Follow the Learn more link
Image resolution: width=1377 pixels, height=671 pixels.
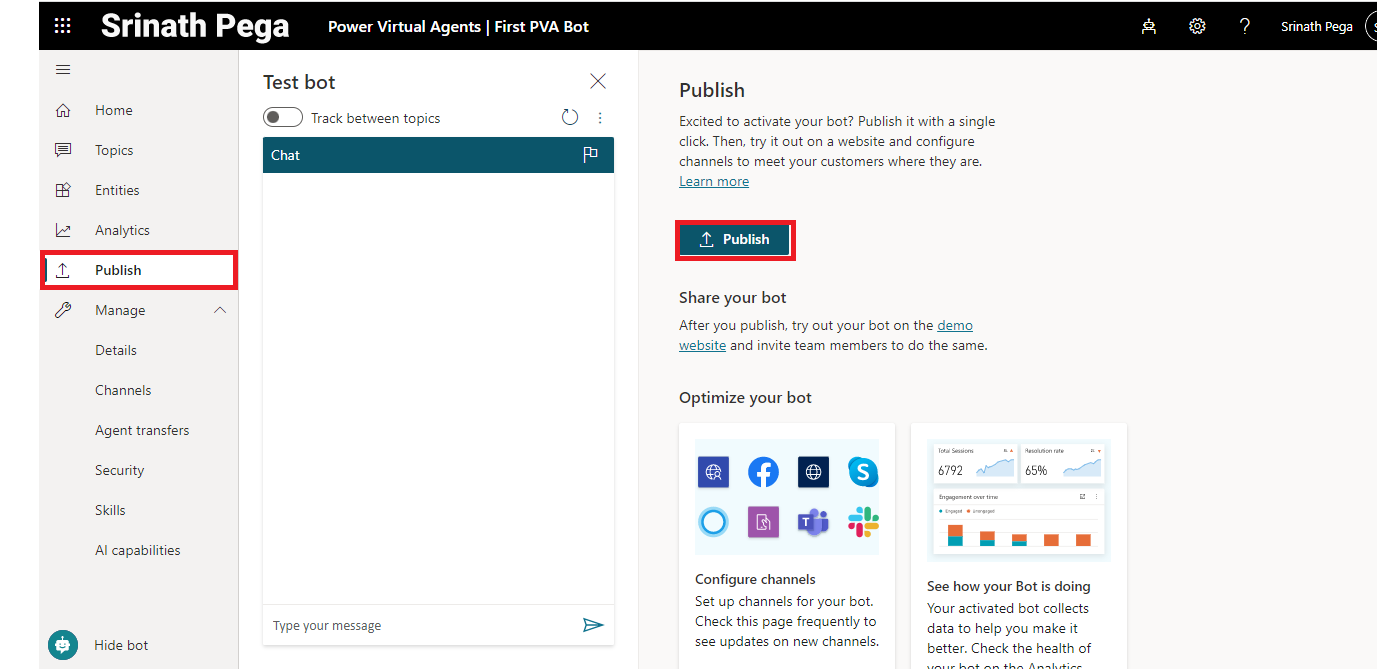pyautogui.click(x=714, y=181)
